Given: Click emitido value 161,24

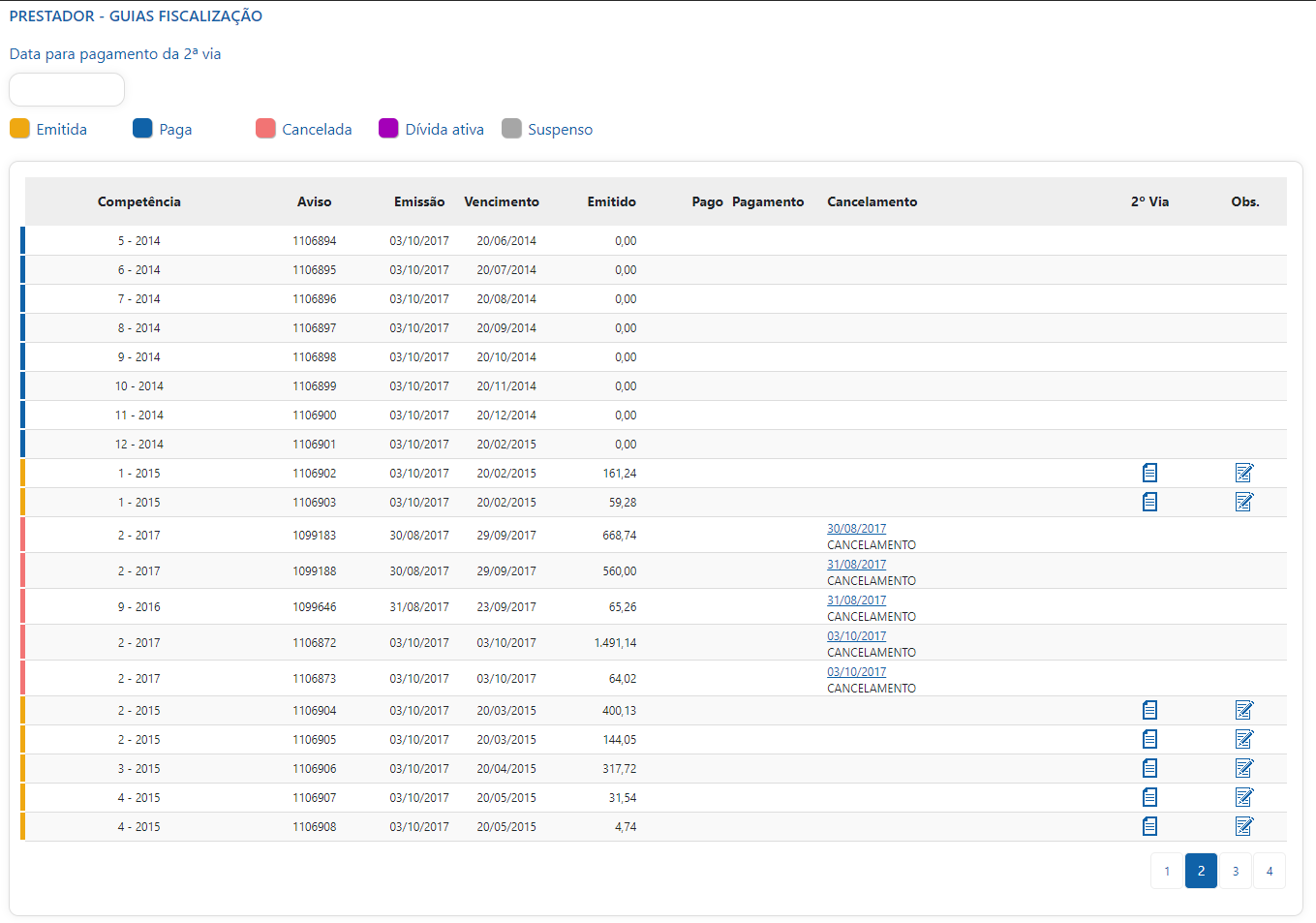Looking at the screenshot, I should (x=619, y=474).
